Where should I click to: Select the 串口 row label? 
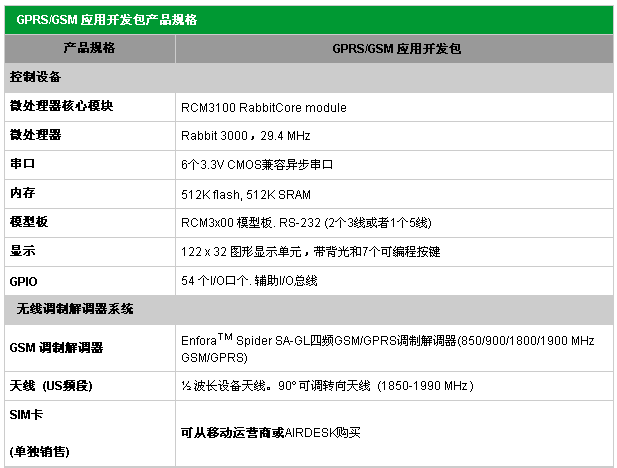pos(23,164)
